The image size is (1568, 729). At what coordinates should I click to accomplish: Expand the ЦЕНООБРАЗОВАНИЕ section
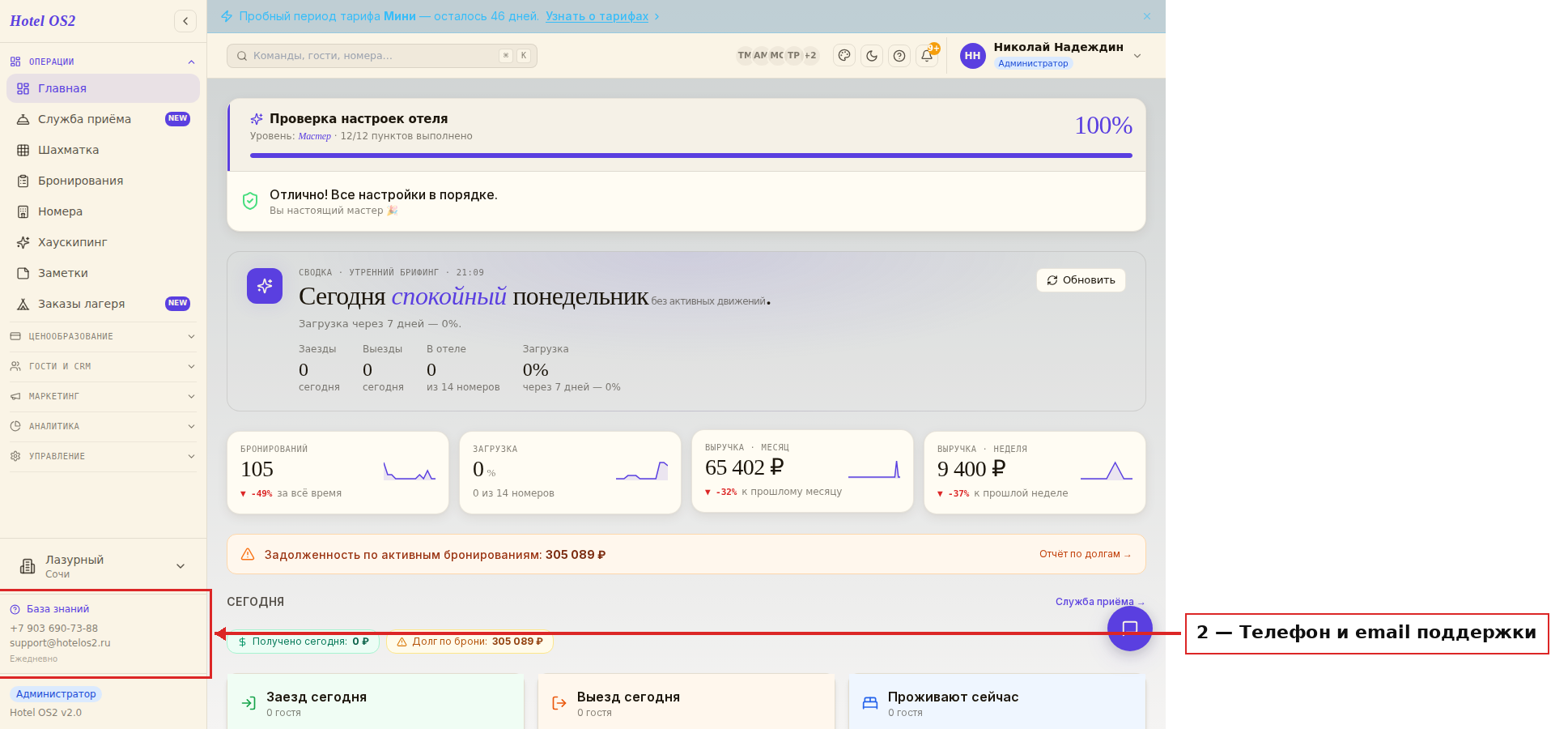tap(103, 336)
